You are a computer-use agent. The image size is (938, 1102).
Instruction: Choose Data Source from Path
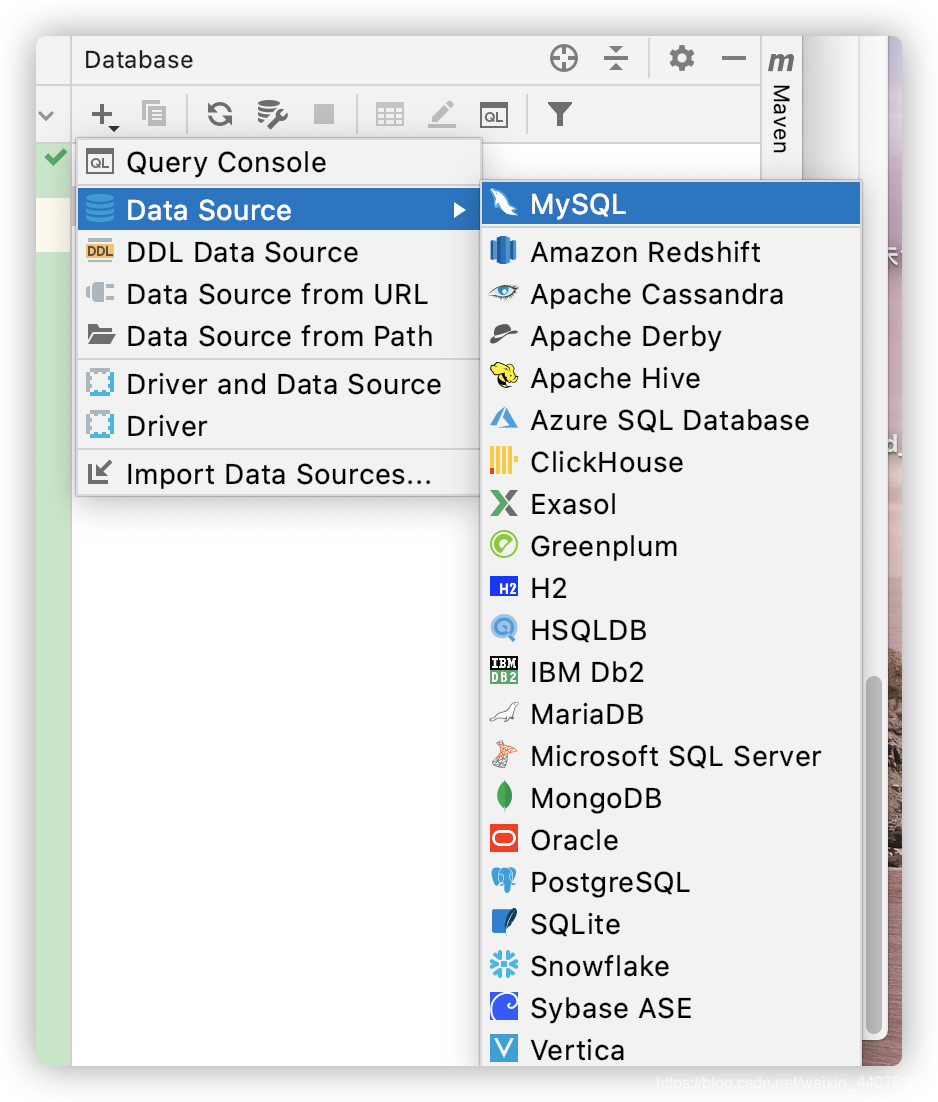279,336
